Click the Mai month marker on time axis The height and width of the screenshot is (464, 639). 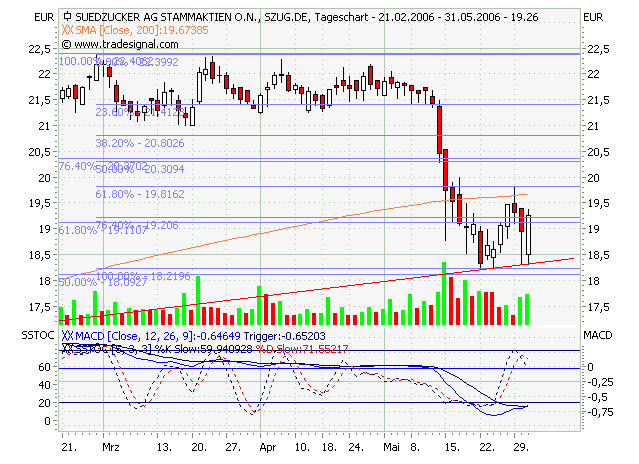(391, 447)
